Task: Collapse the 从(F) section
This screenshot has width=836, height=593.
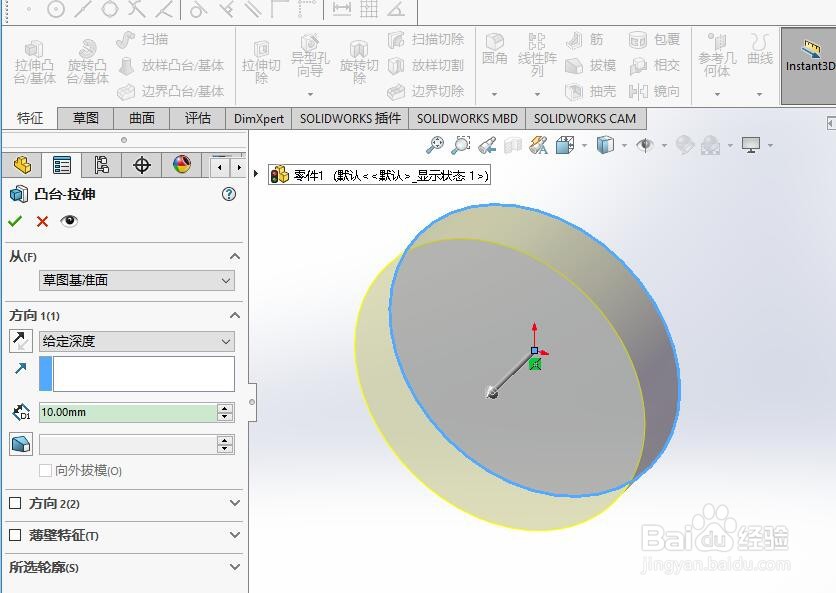Action: (235, 257)
